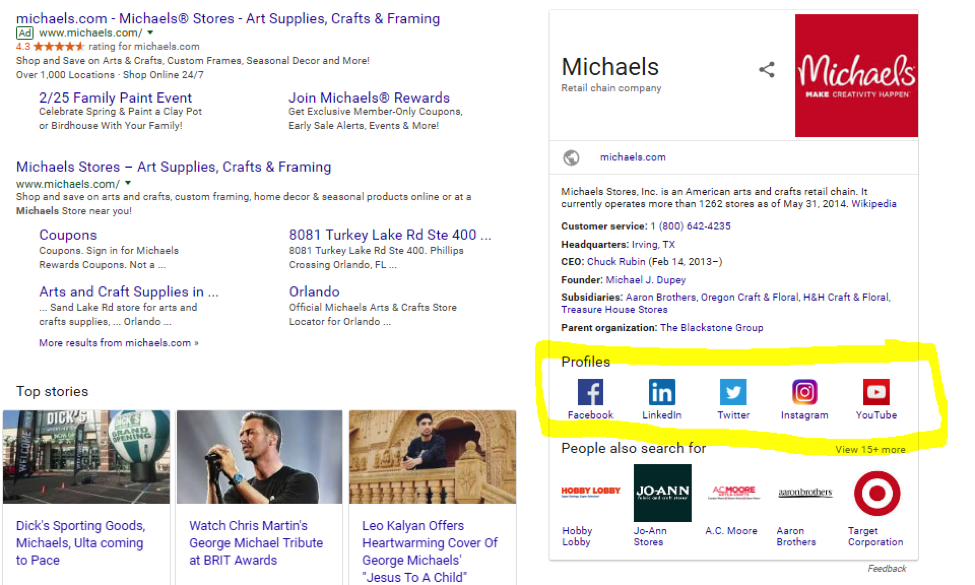
Task: Select the Aaron Brothers logo
Action: click(x=805, y=493)
